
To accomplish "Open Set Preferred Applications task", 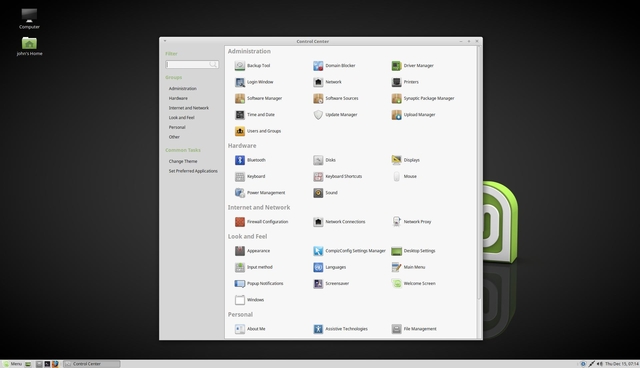I will pyautogui.click(x=193, y=171).
